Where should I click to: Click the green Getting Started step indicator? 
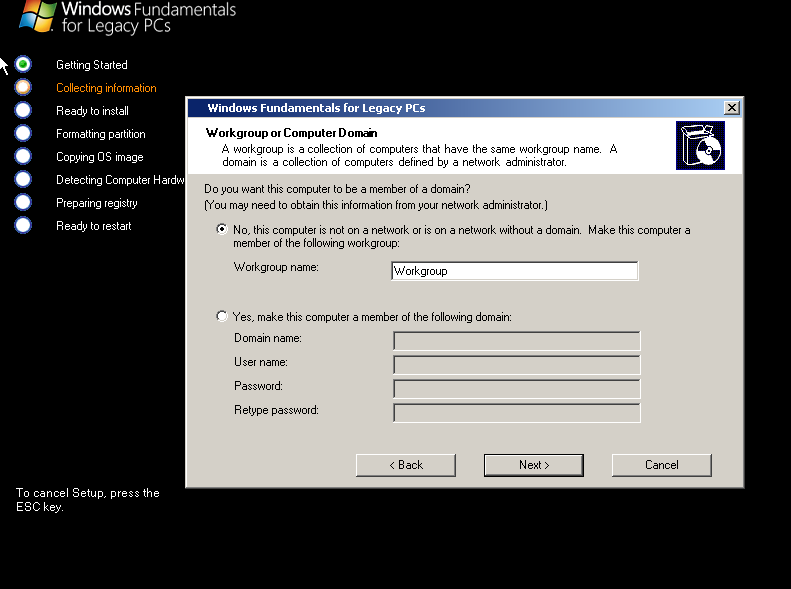(x=23, y=64)
